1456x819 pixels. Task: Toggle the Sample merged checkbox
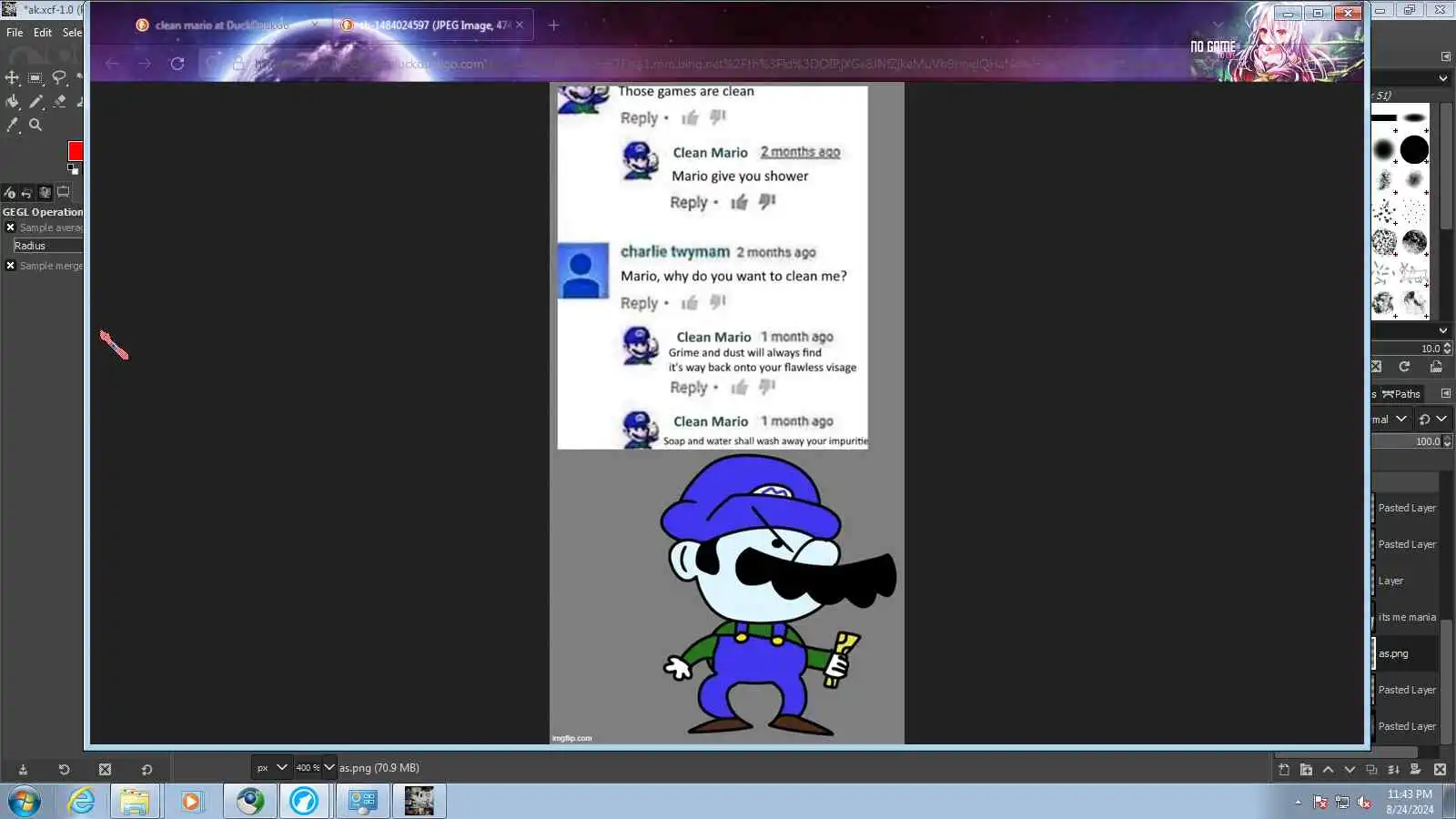11,266
